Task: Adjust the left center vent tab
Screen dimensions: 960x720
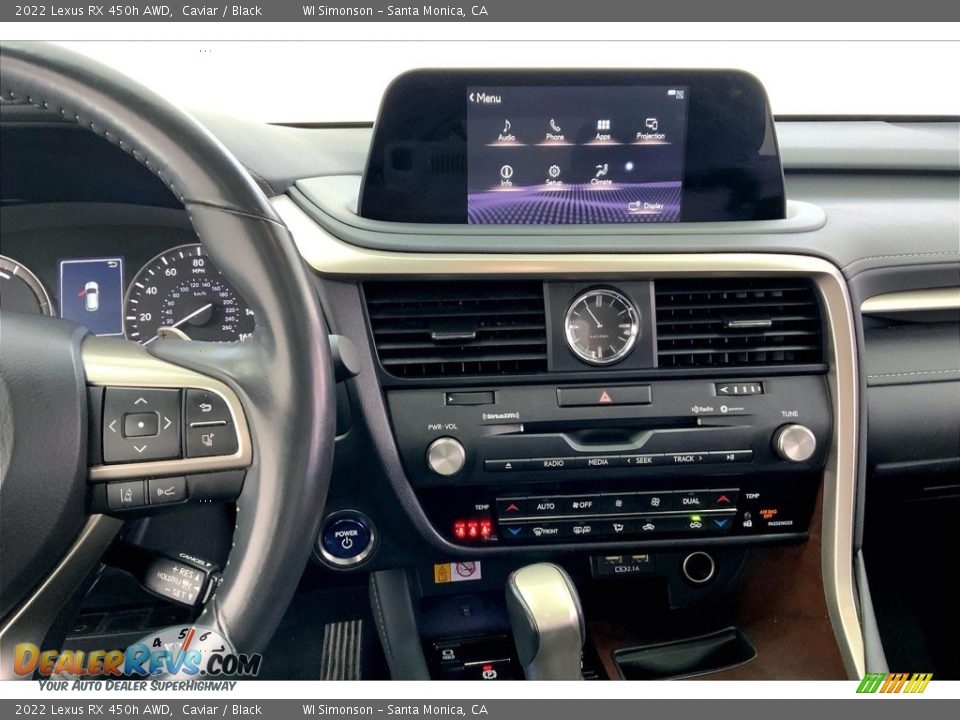Action: pos(453,336)
